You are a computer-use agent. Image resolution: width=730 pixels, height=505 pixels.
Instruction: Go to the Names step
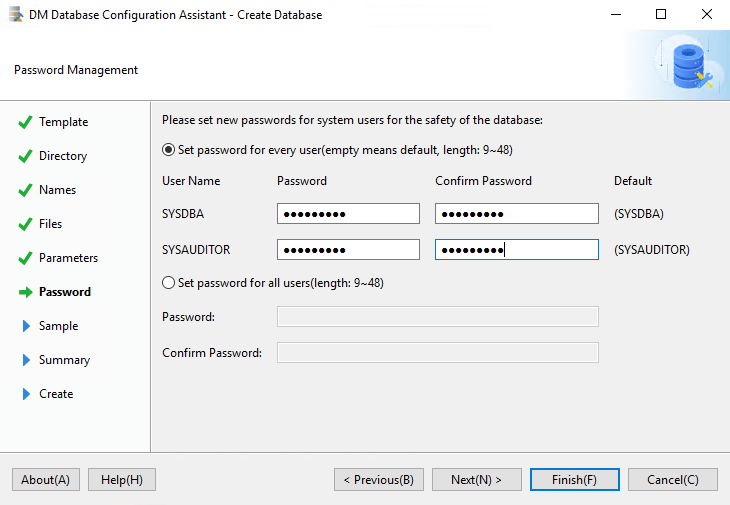click(57, 190)
